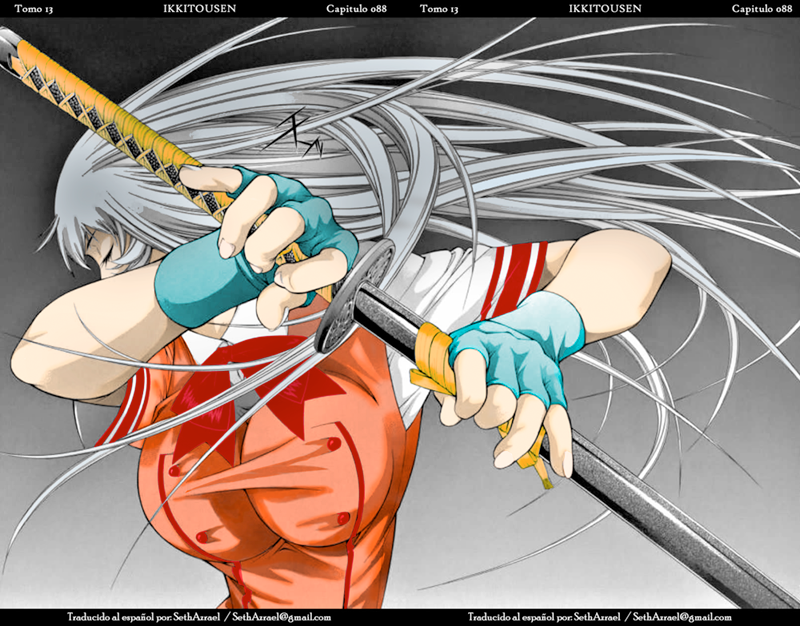Click "Capitulo 088" on the left page header
The image size is (800, 626).
tap(356, 9)
